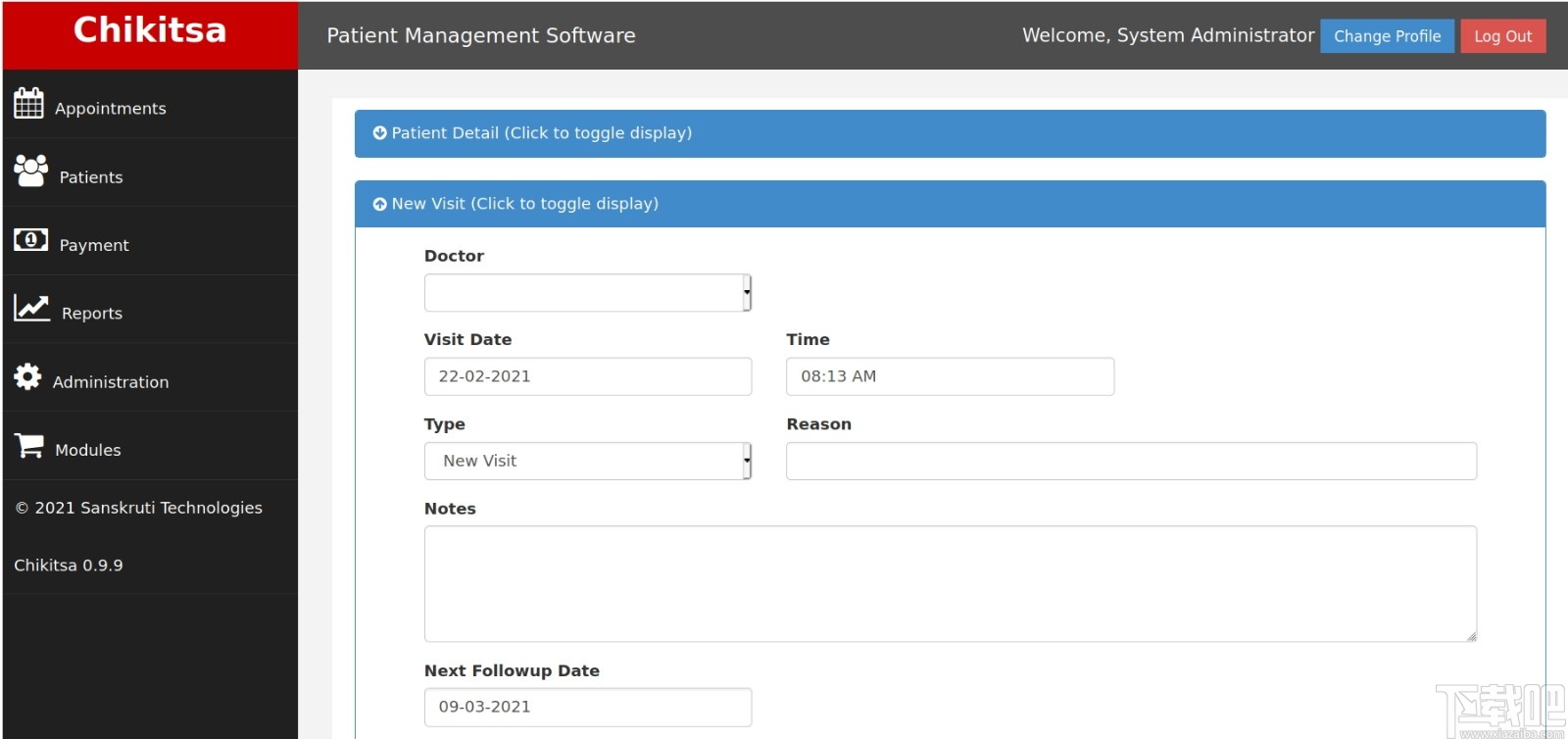Viewport: 1568px width, 739px height.
Task: Click the Patients group icon
Action: pyautogui.click(x=30, y=172)
